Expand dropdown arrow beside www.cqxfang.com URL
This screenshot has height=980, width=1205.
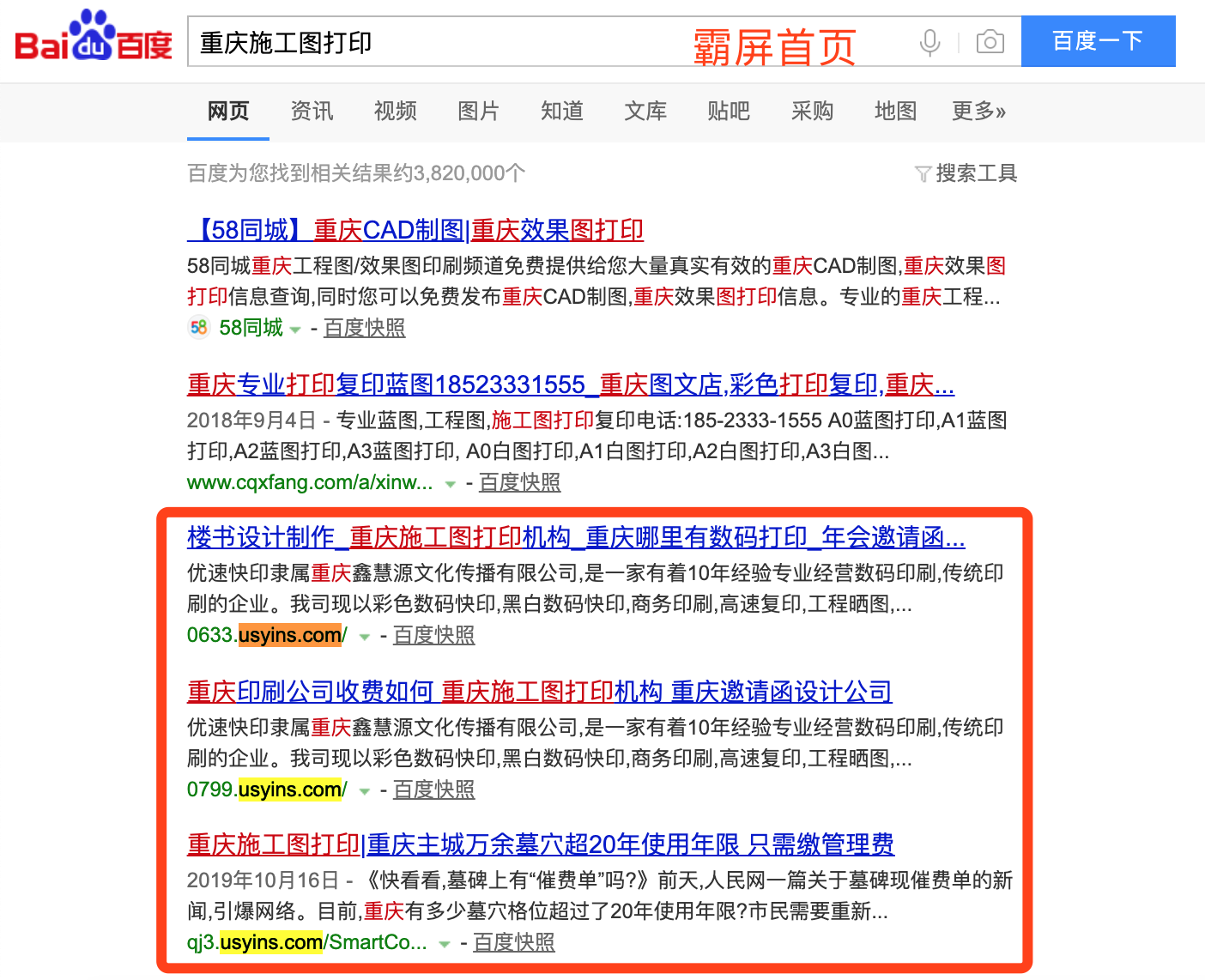(450, 484)
